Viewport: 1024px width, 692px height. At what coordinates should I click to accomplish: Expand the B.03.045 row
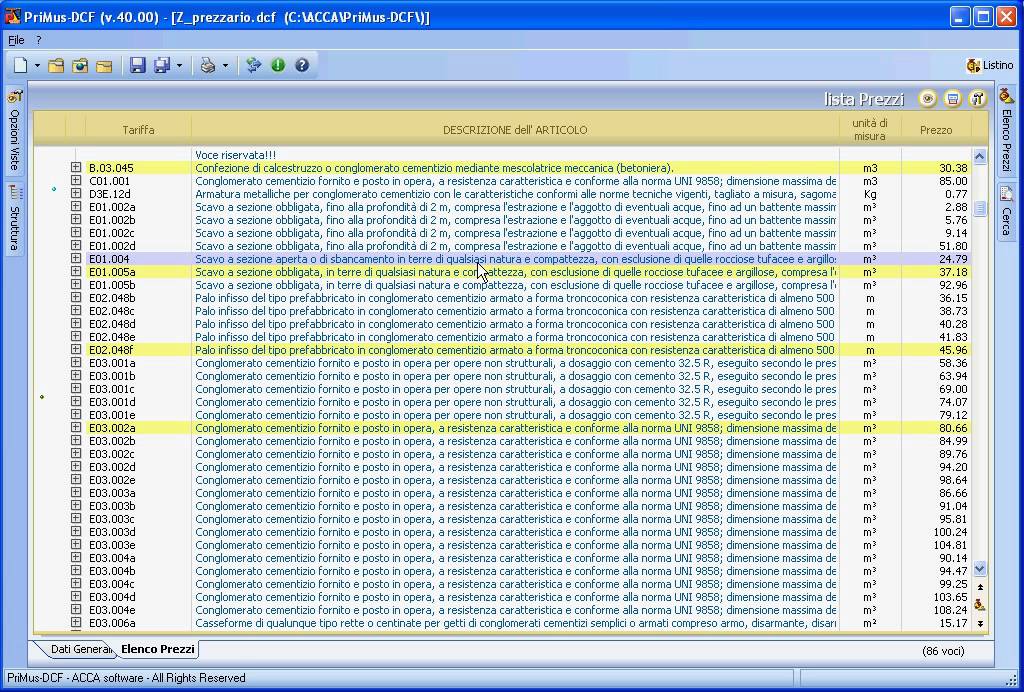76,168
